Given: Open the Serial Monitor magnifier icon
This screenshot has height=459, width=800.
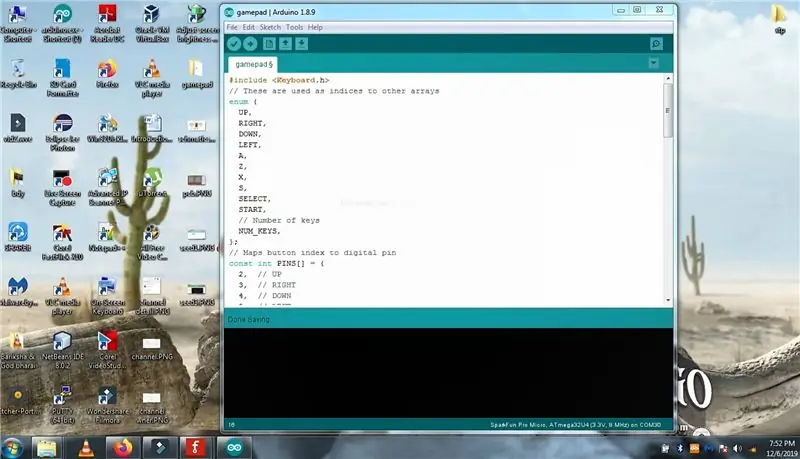Looking at the screenshot, I should [x=657, y=44].
